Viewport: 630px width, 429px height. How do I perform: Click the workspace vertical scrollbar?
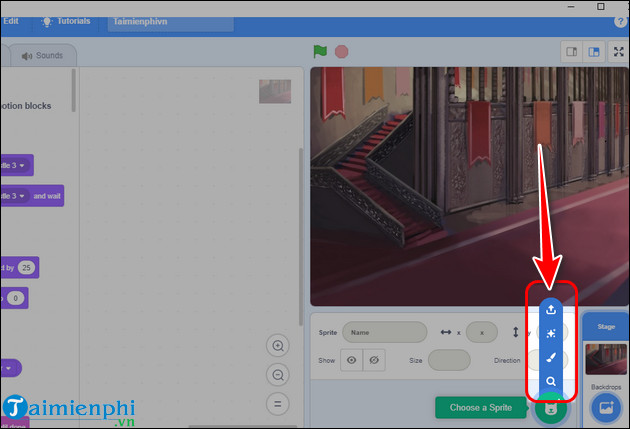301,237
